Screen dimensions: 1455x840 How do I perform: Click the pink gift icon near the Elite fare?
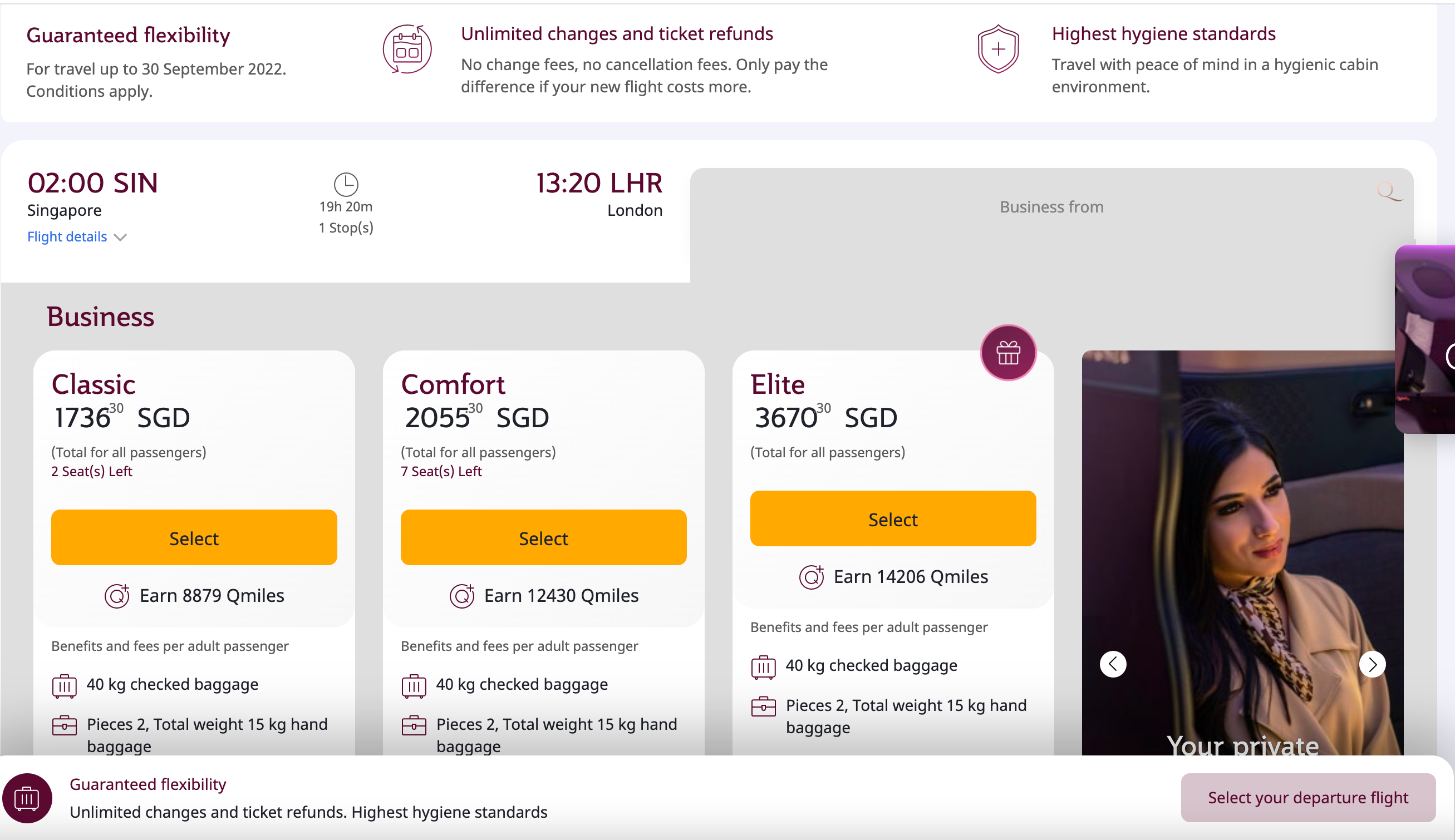1007,353
